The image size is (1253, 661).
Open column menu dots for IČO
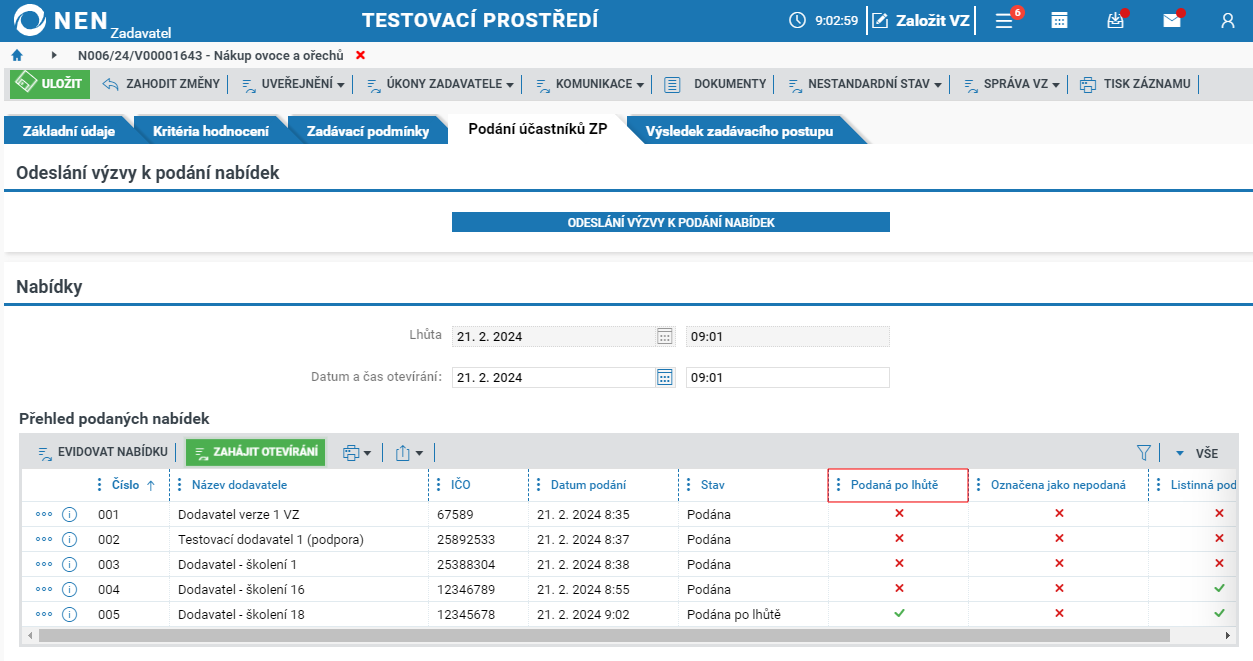click(x=438, y=485)
